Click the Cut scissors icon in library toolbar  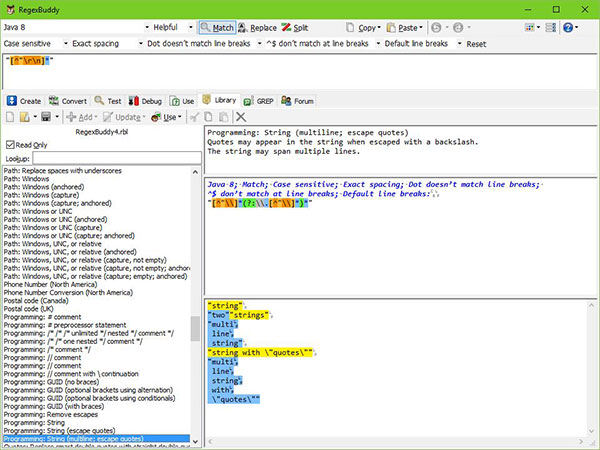pos(194,117)
